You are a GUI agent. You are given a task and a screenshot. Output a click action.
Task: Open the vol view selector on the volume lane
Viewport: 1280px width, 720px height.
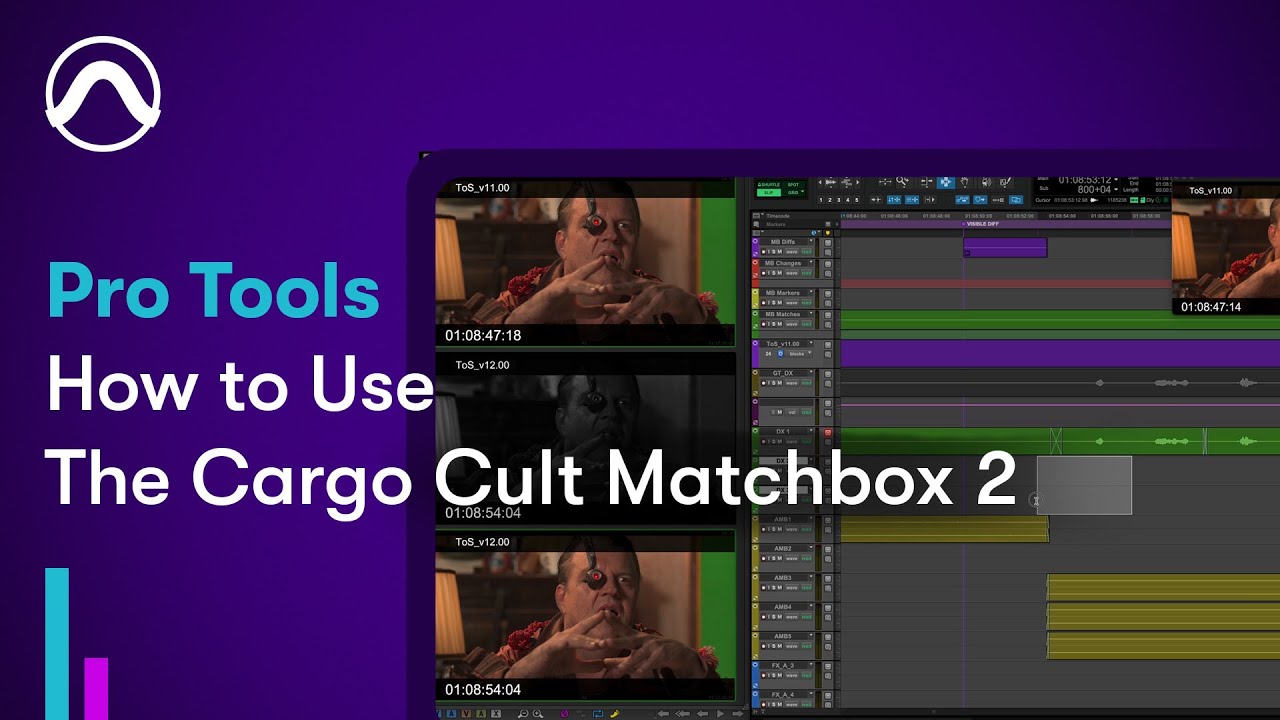[x=792, y=412]
